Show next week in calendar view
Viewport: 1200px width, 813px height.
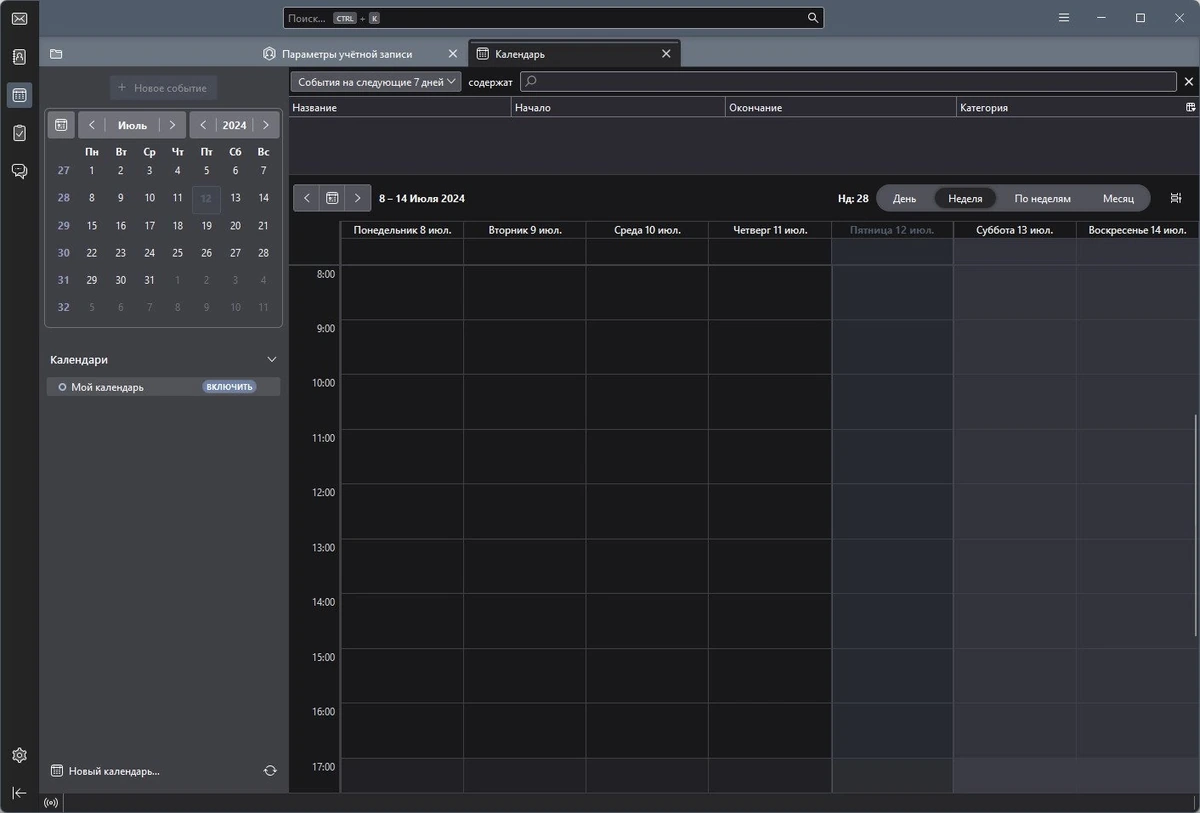(359, 198)
